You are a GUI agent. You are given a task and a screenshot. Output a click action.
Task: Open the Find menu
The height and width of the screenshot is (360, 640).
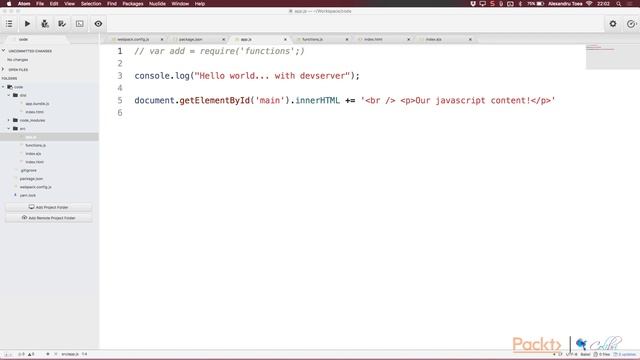[112, 4]
